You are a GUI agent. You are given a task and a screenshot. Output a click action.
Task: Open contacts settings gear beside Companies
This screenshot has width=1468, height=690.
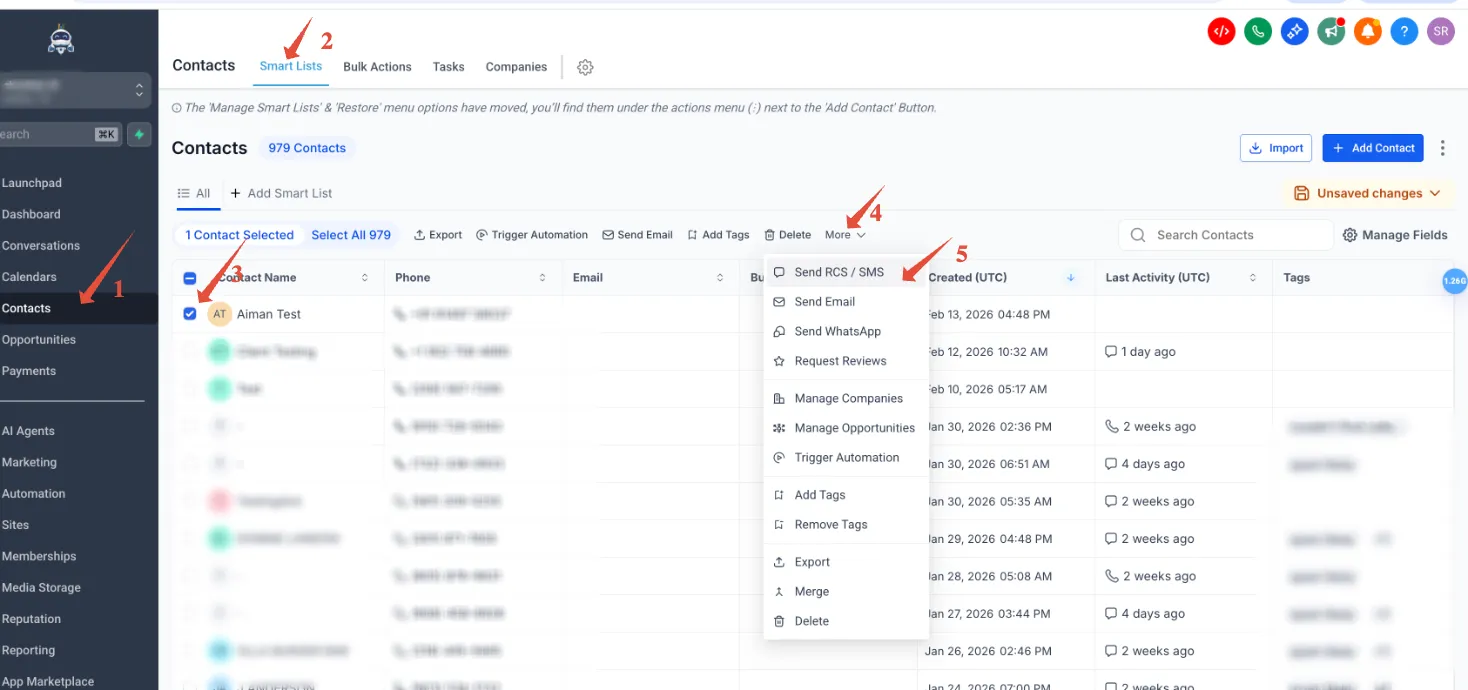[x=586, y=67]
